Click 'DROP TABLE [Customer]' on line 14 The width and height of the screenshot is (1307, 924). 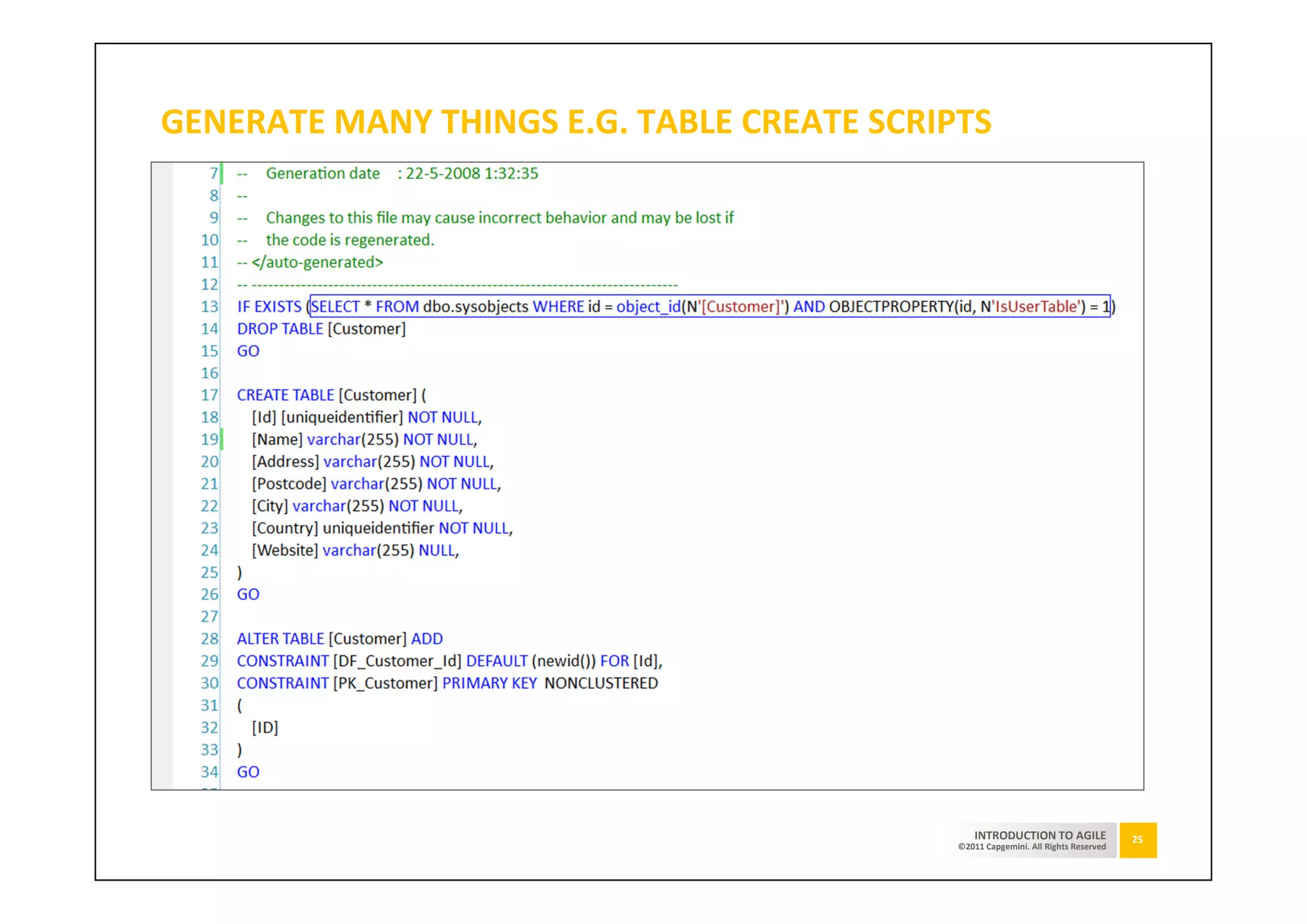tap(322, 329)
